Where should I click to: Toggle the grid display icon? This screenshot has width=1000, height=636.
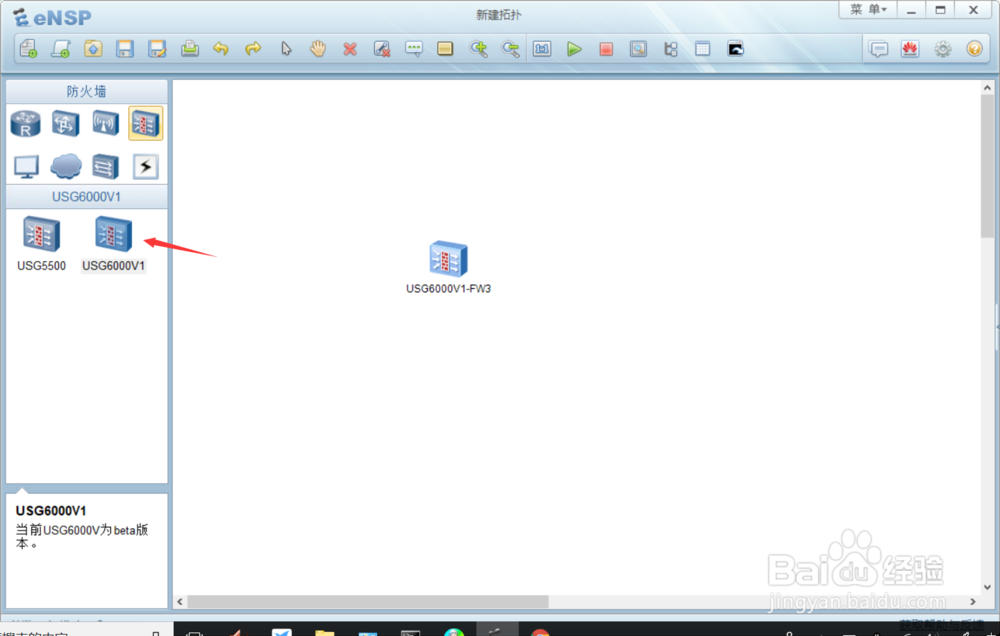point(702,48)
